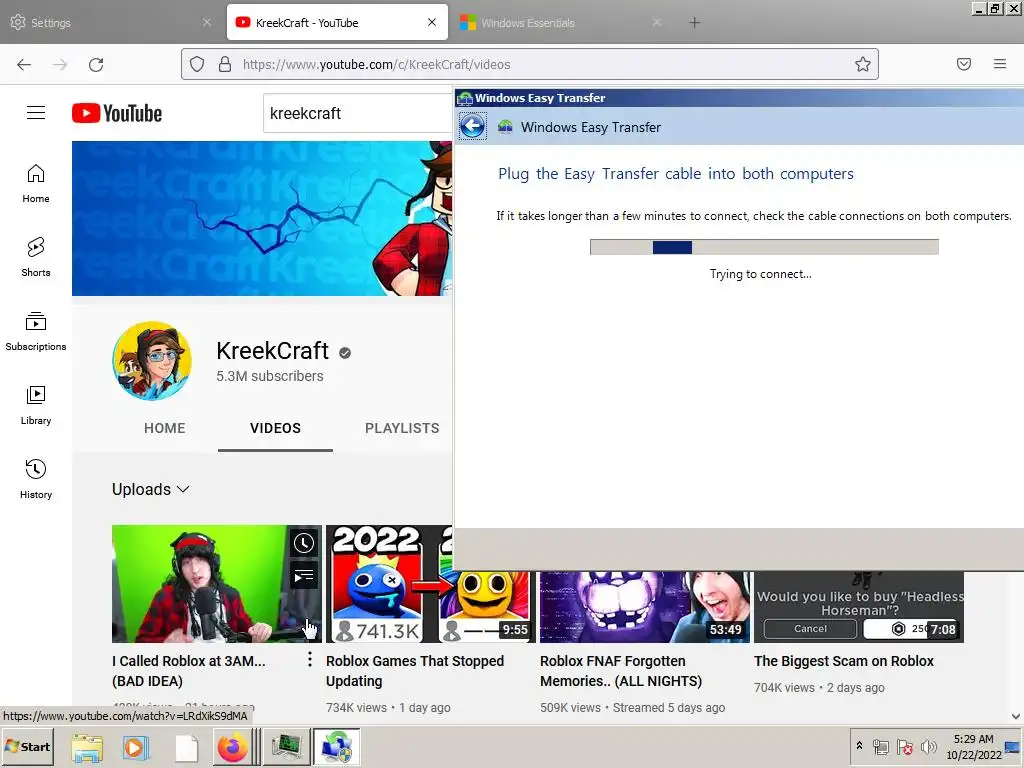Click Watch Later clock on first video

[x=304, y=543]
